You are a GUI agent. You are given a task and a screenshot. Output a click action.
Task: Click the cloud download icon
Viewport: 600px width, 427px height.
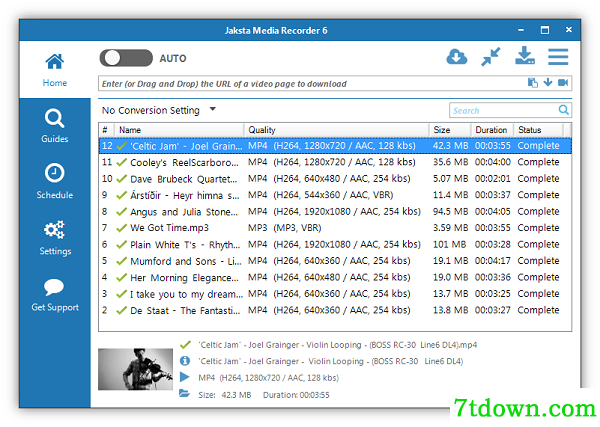click(x=457, y=57)
